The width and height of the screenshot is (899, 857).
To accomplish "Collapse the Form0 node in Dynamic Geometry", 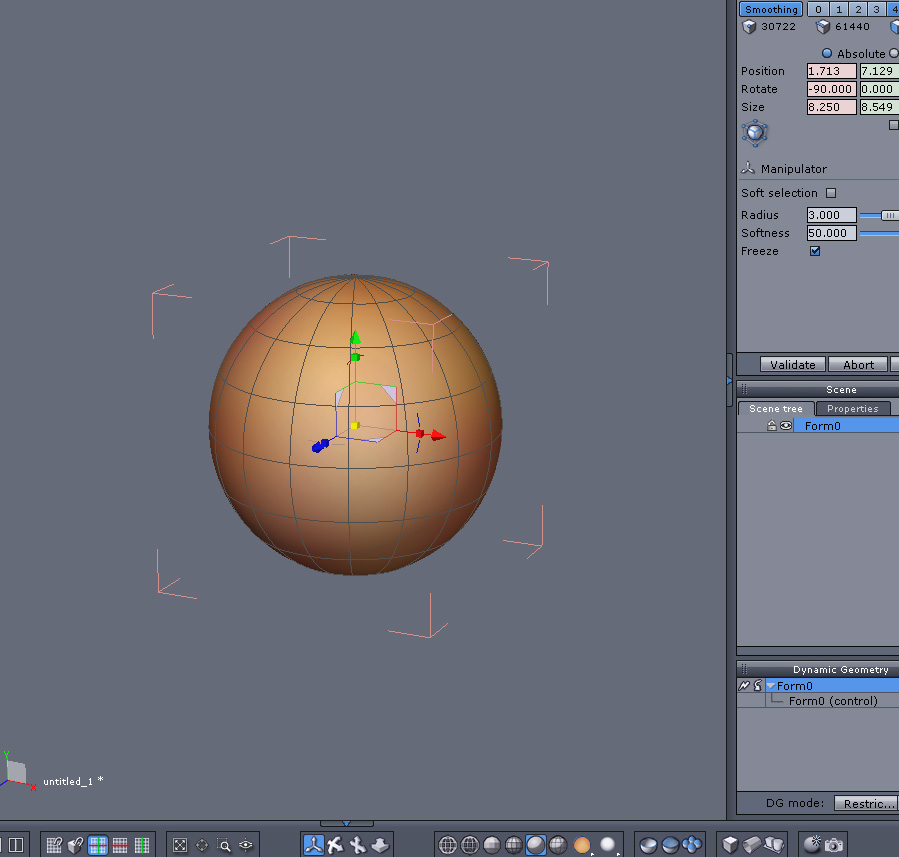I will click(x=771, y=686).
